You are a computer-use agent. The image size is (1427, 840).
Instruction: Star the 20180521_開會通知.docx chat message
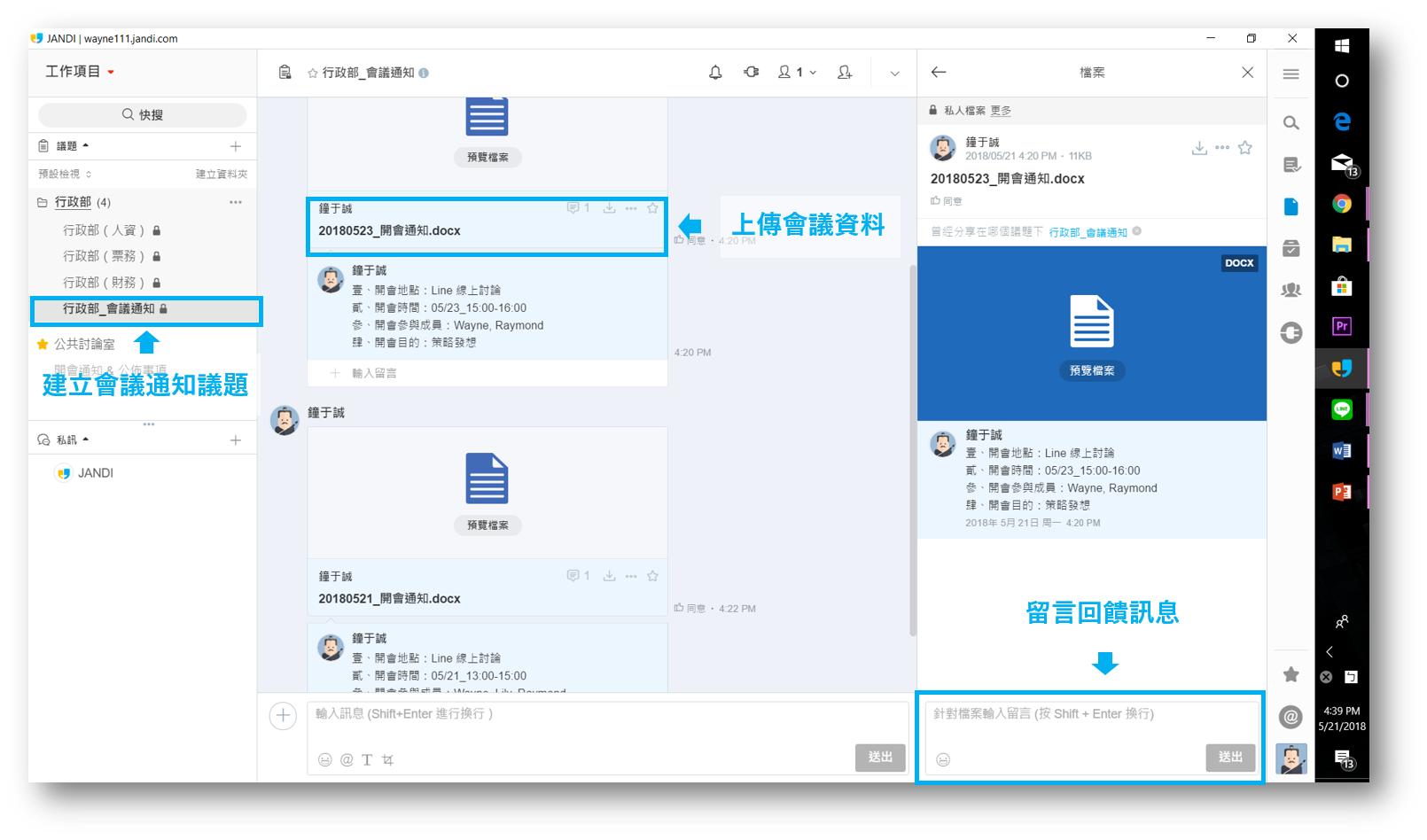[x=652, y=576]
